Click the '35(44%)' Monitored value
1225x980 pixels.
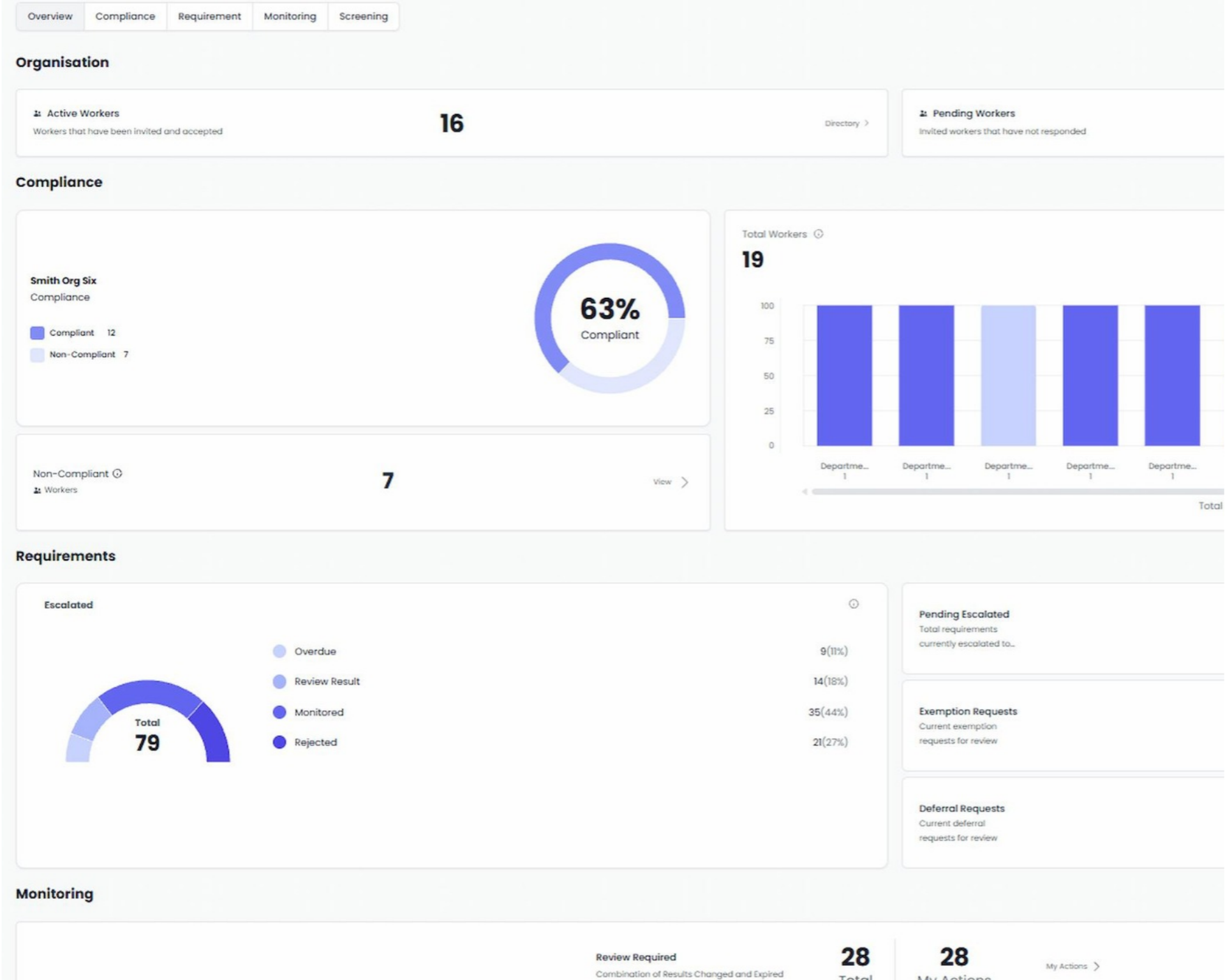pyautogui.click(x=828, y=712)
